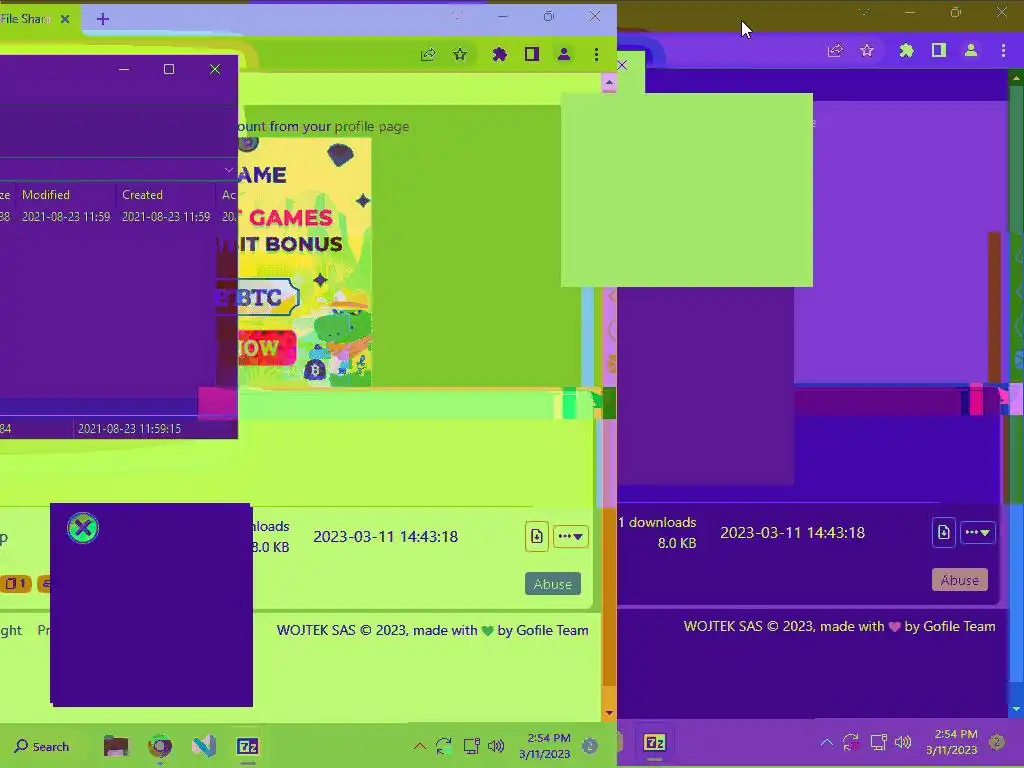Click download file icon in purple Gofile page

pos(944,532)
